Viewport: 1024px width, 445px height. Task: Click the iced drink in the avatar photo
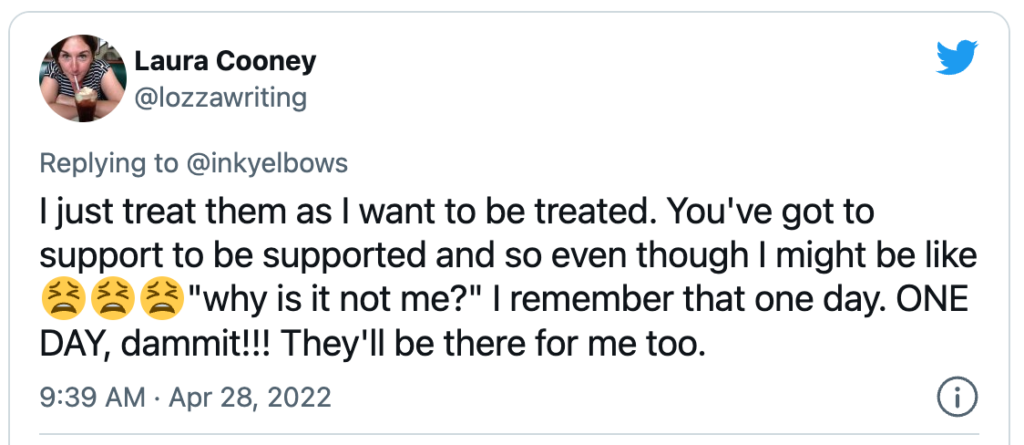click(x=85, y=105)
